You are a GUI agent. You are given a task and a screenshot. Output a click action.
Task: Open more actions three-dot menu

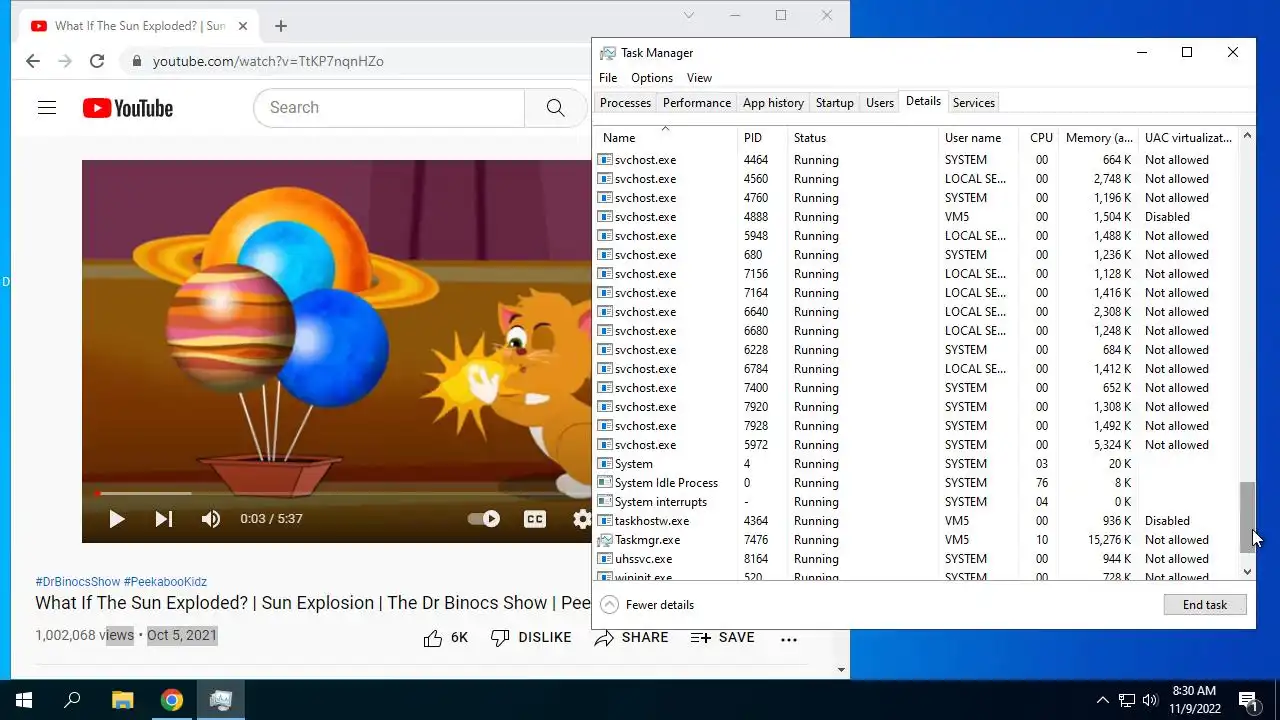[x=789, y=639]
